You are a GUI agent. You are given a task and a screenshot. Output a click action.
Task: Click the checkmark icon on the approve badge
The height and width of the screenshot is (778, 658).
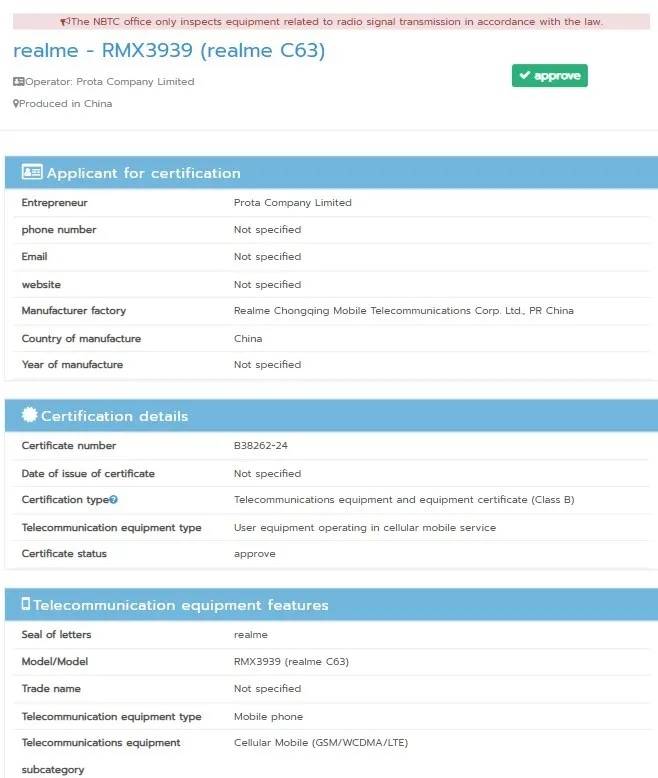point(525,76)
